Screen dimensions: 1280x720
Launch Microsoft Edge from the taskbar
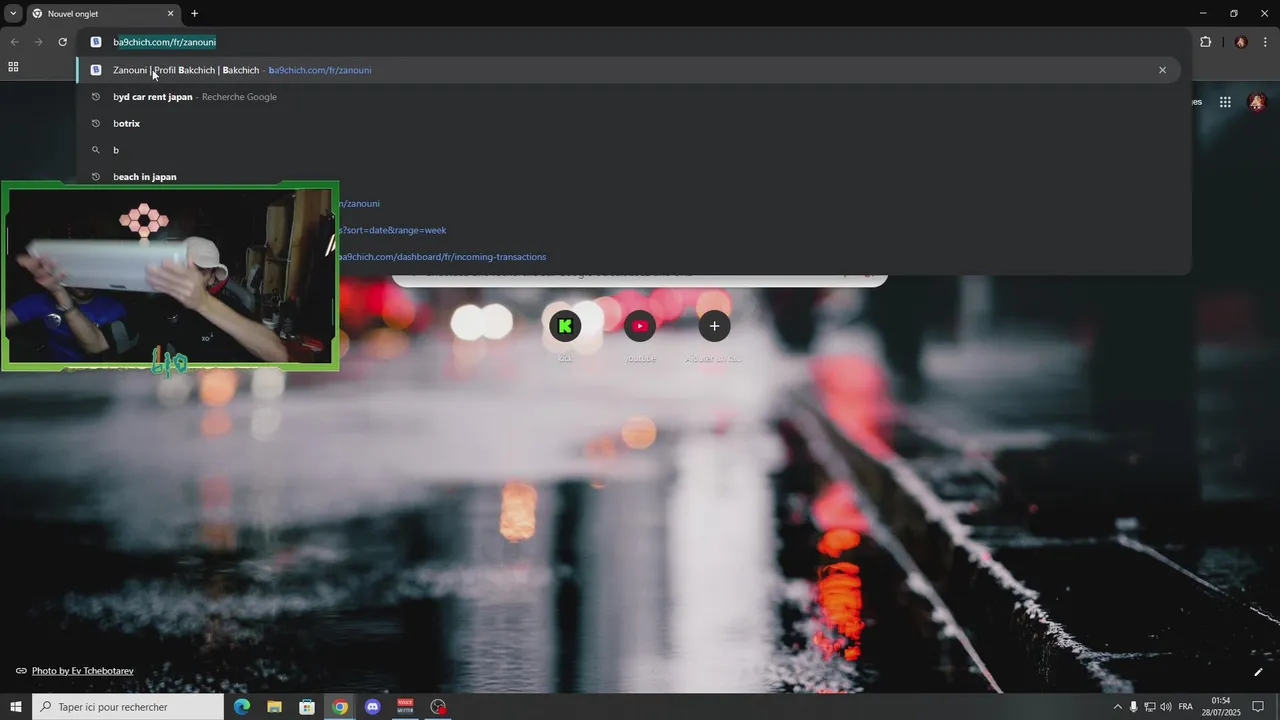(241, 707)
